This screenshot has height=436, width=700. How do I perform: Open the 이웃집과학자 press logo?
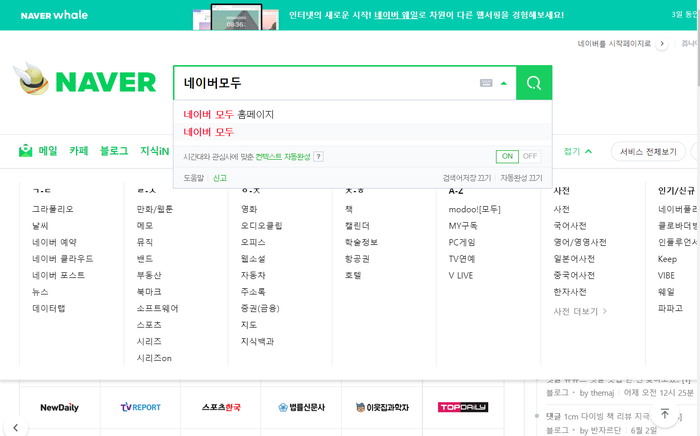[382, 407]
